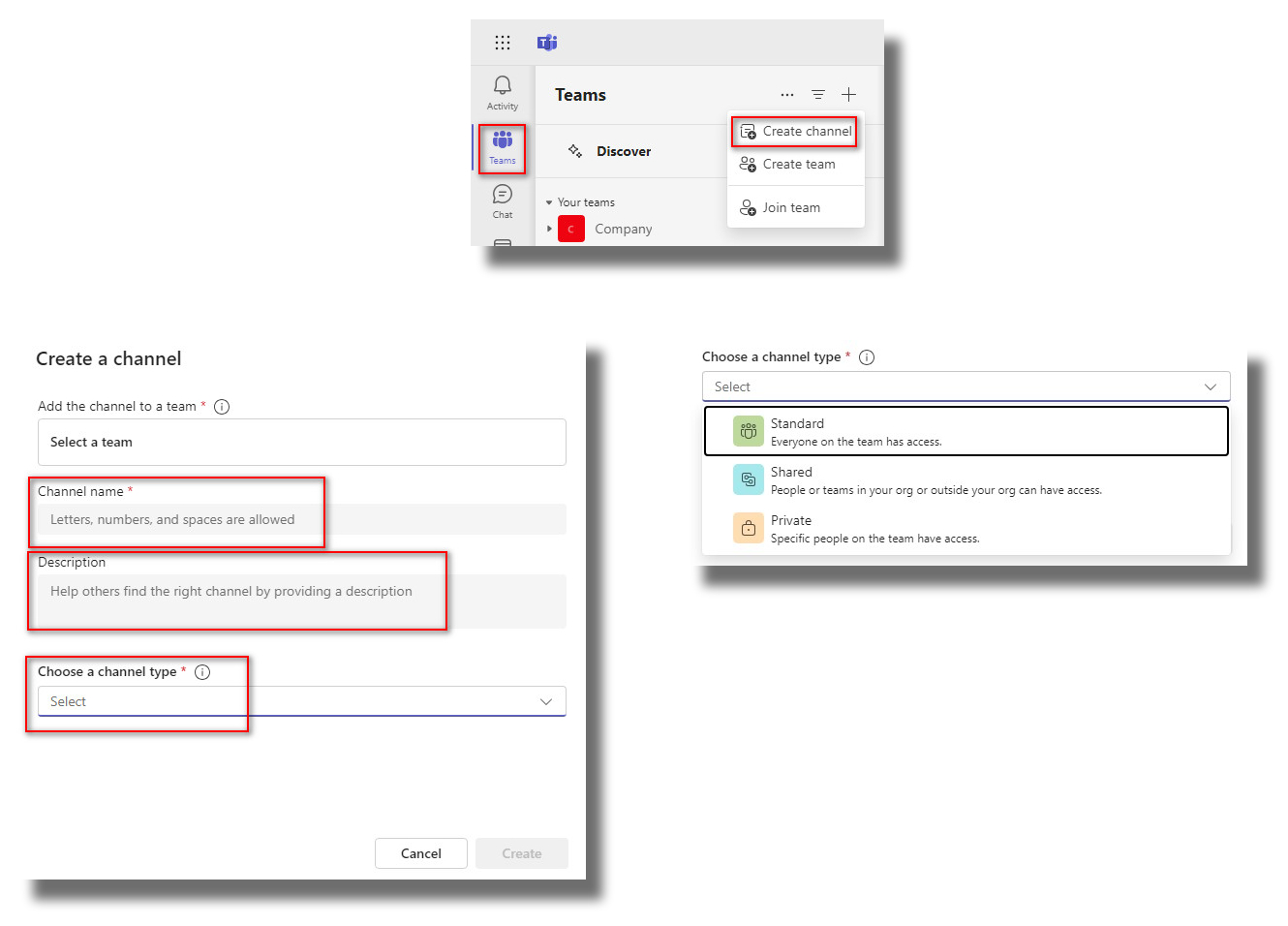Click the 'Create a channel' dialog title
The height and width of the screenshot is (926, 1288).
[x=108, y=359]
